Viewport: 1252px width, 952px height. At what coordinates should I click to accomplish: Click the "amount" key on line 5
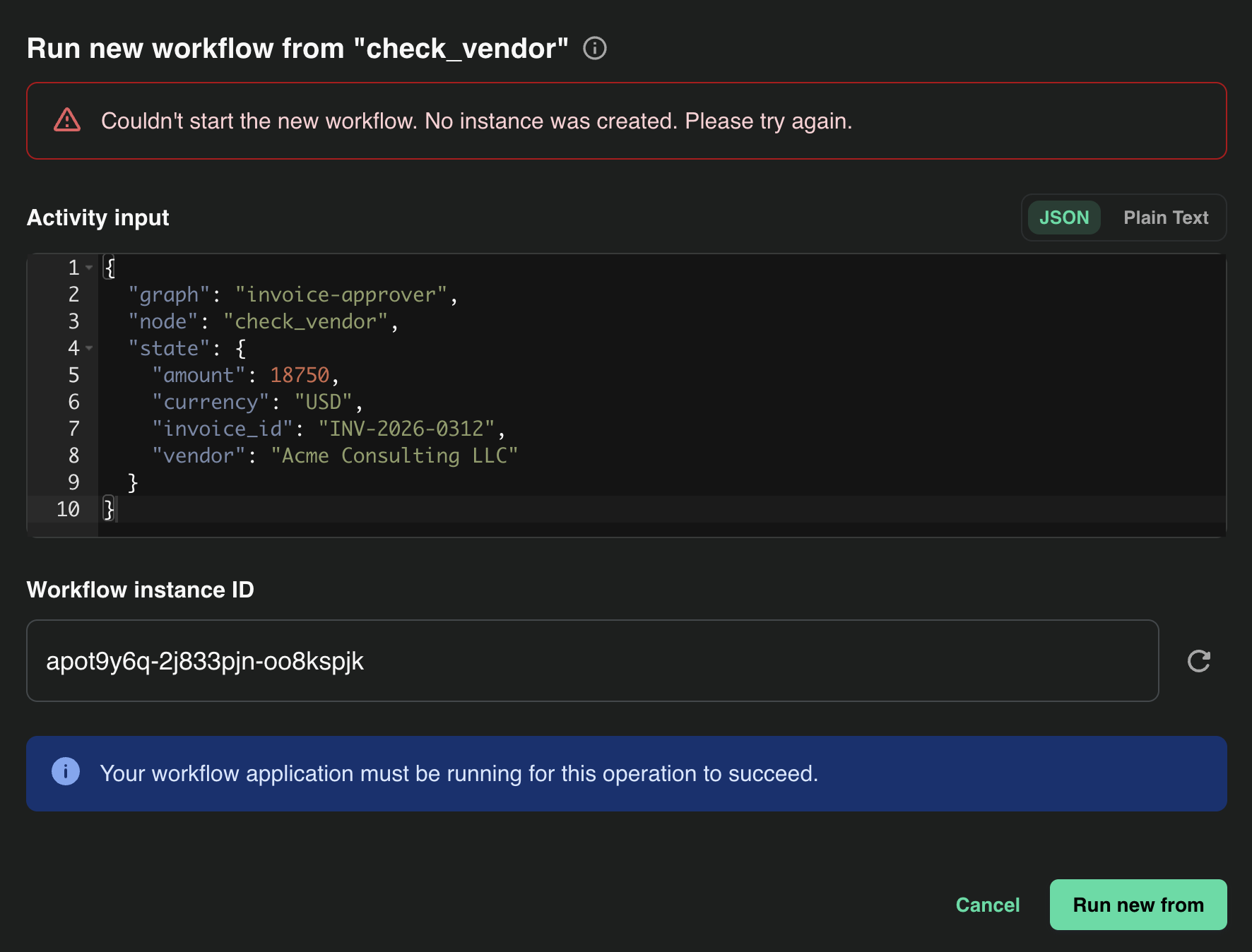pyautogui.click(x=199, y=375)
